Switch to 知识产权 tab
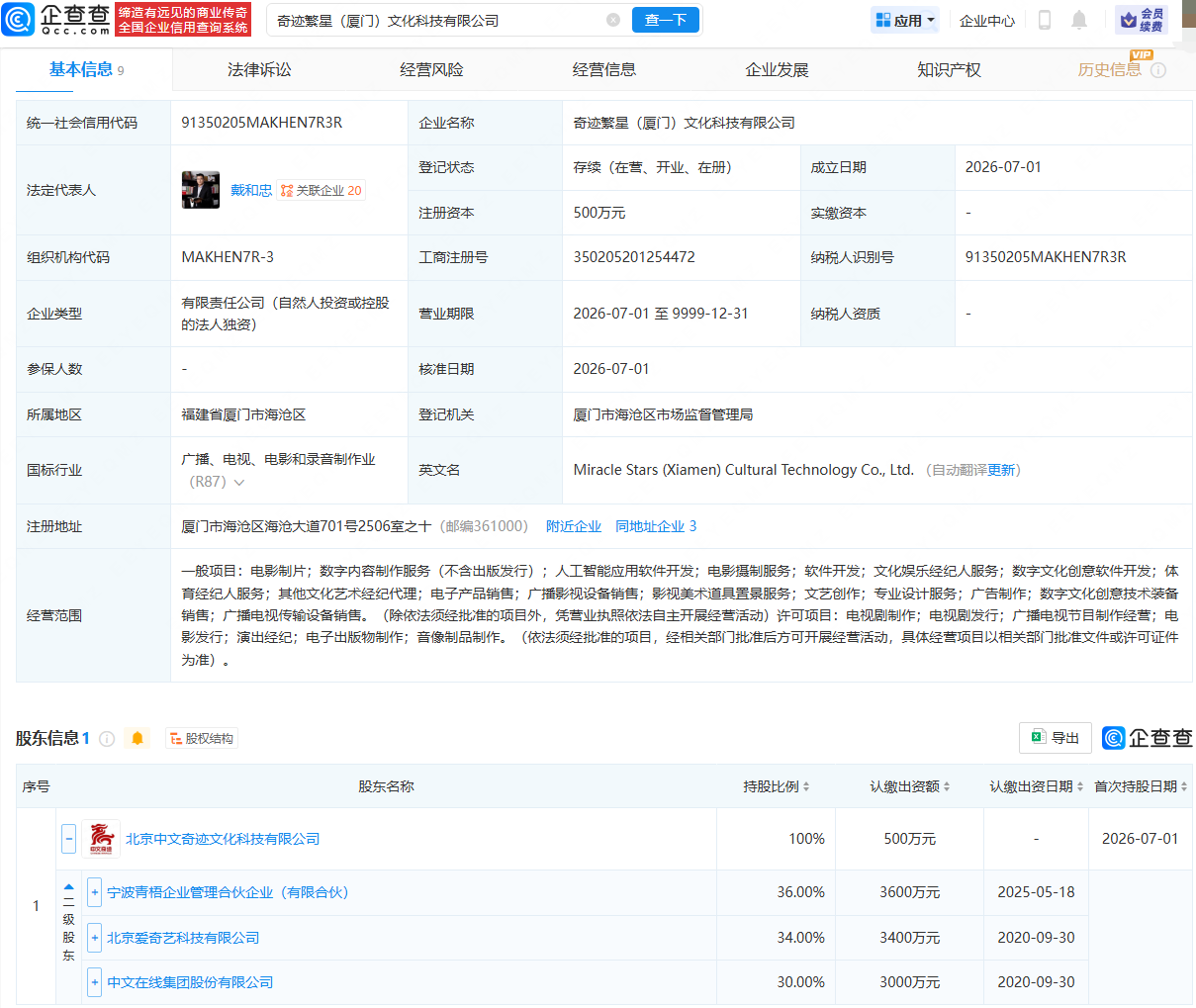 (949, 69)
